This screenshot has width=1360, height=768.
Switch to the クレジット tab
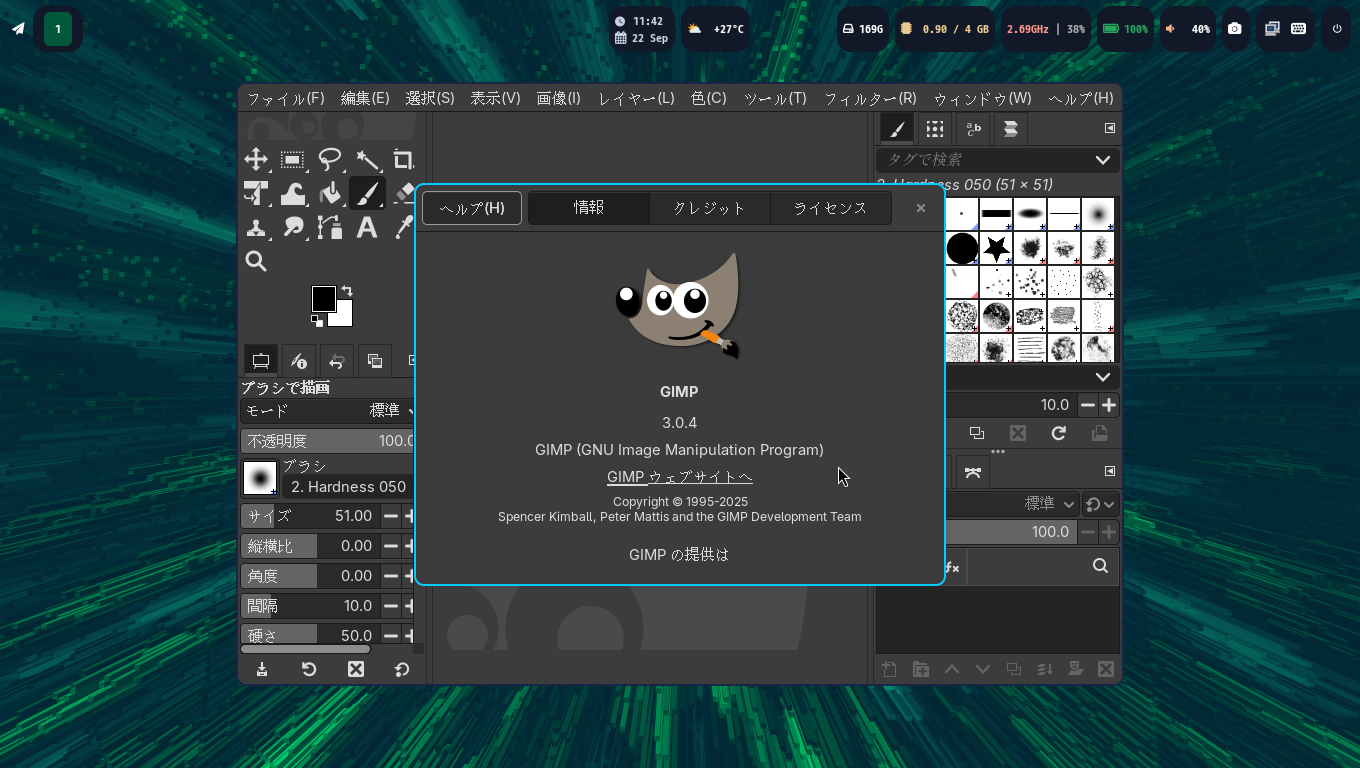(709, 208)
